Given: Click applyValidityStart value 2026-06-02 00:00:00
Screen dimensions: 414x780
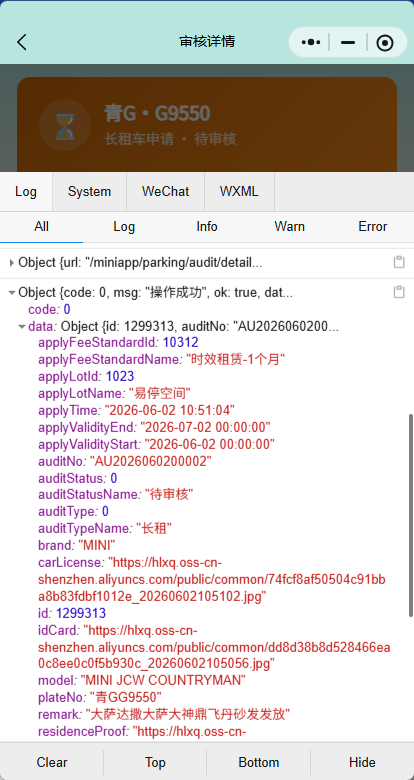Looking at the screenshot, I should pyautogui.click(x=209, y=444).
